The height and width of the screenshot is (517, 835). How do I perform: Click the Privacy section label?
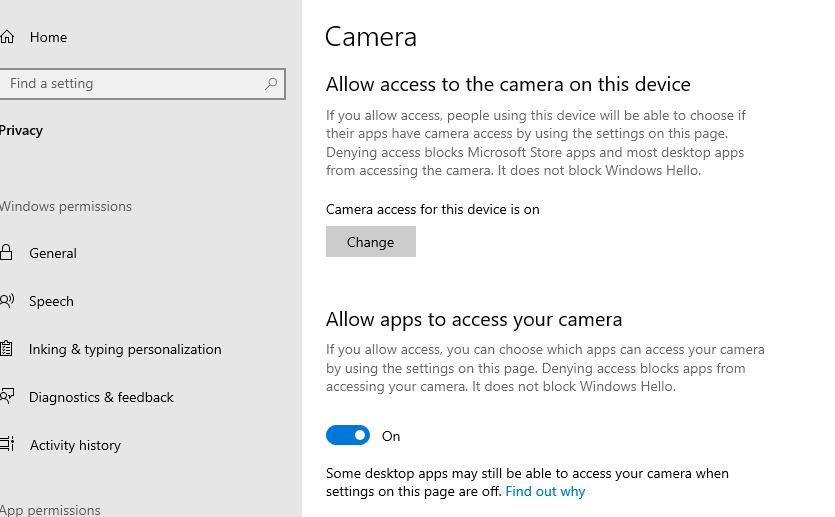click(21, 130)
